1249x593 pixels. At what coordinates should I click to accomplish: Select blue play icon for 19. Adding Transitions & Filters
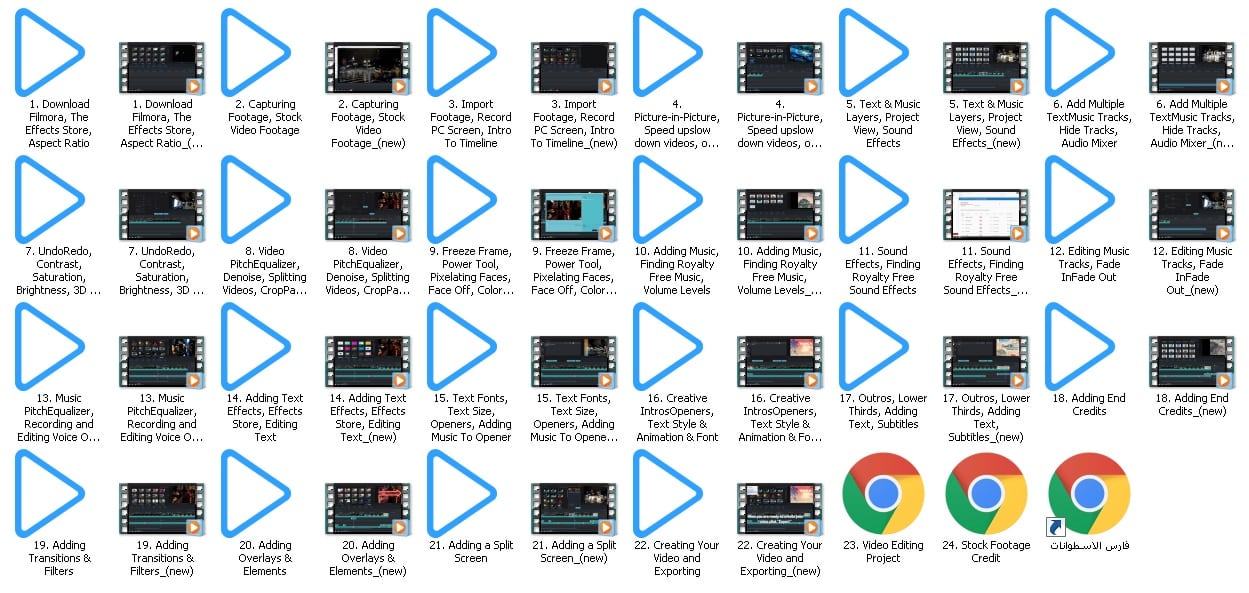tap(50, 493)
